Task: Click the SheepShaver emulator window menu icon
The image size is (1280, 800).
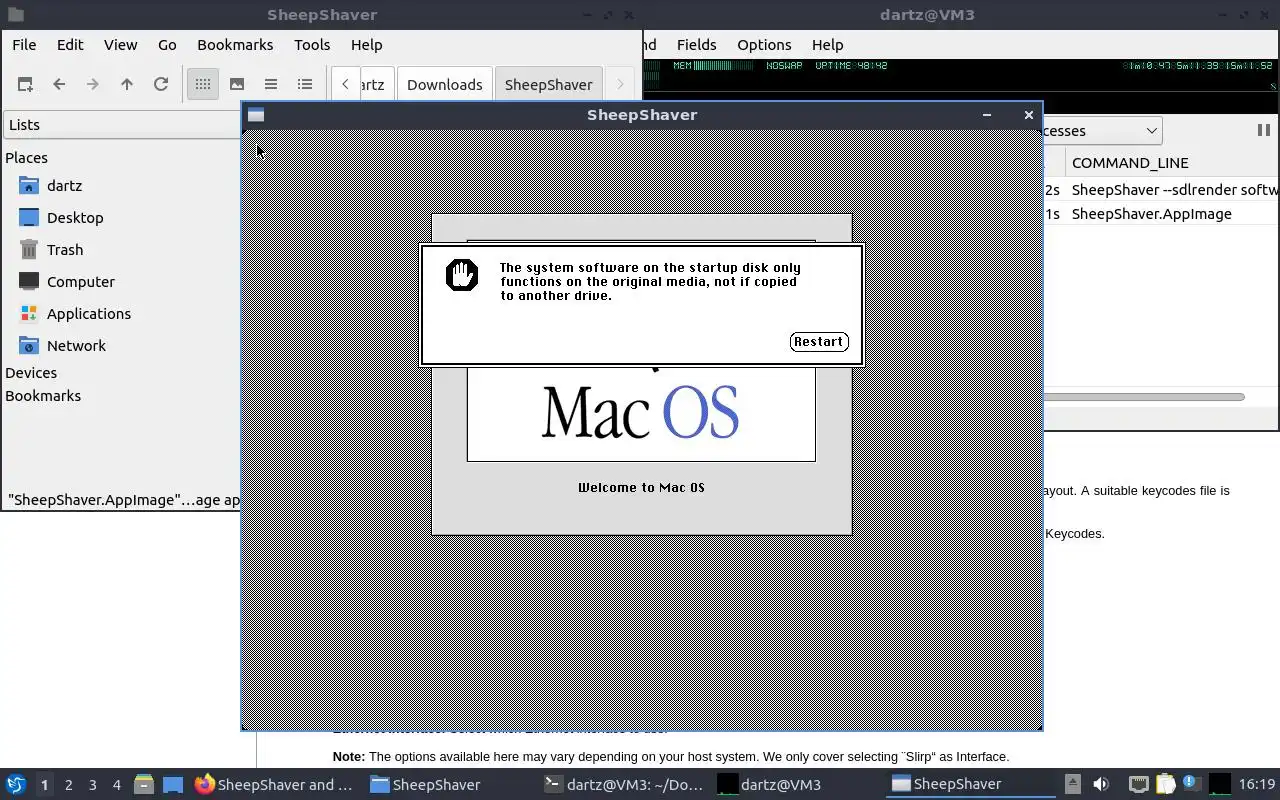Action: coord(256,115)
